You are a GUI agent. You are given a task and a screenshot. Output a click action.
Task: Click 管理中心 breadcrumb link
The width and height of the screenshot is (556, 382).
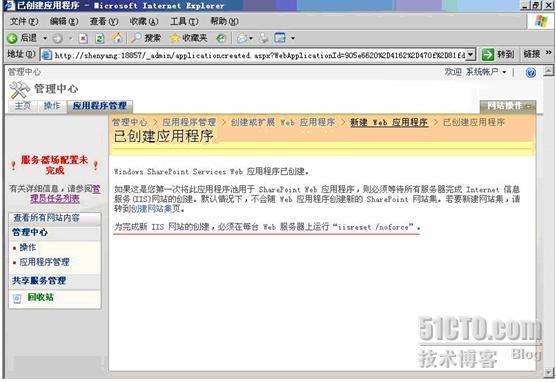[x=130, y=122]
